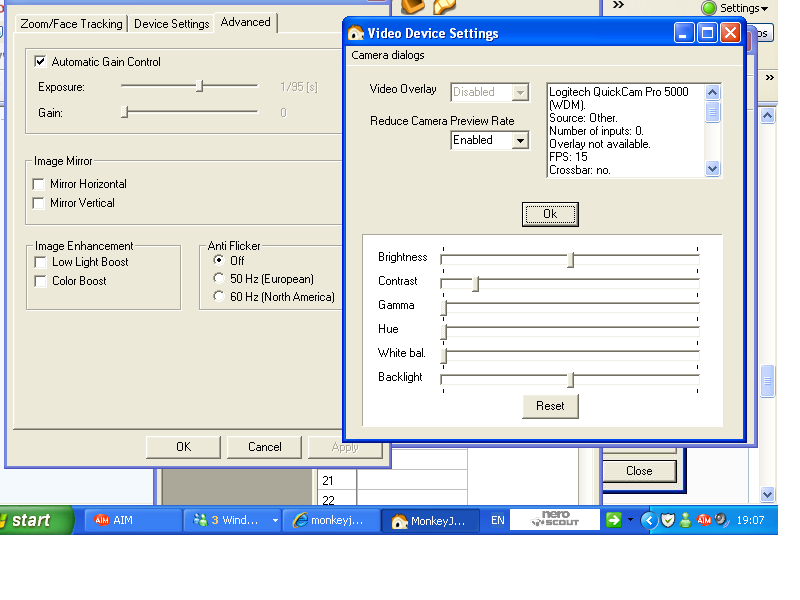The width and height of the screenshot is (800, 600).
Task: Uncheck Automatic Gain Control
Action: [39, 61]
